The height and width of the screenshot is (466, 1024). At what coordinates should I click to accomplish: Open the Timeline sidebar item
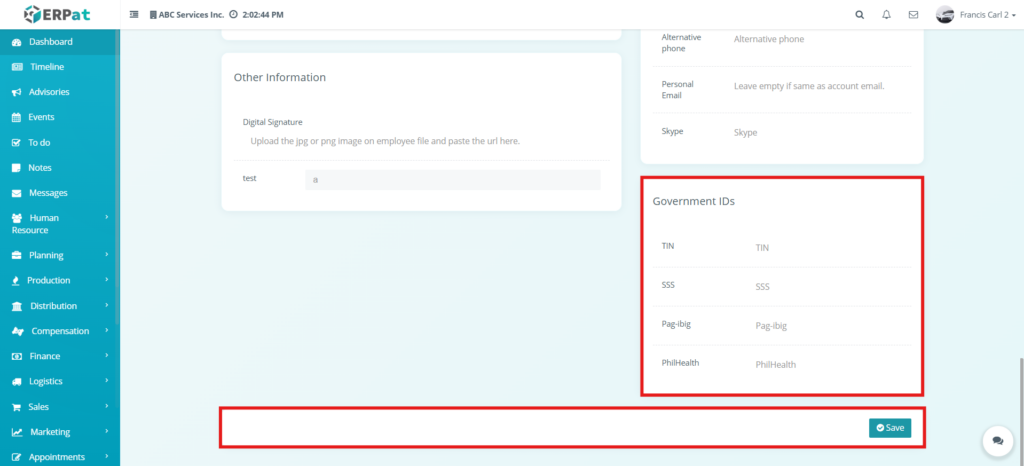point(46,67)
